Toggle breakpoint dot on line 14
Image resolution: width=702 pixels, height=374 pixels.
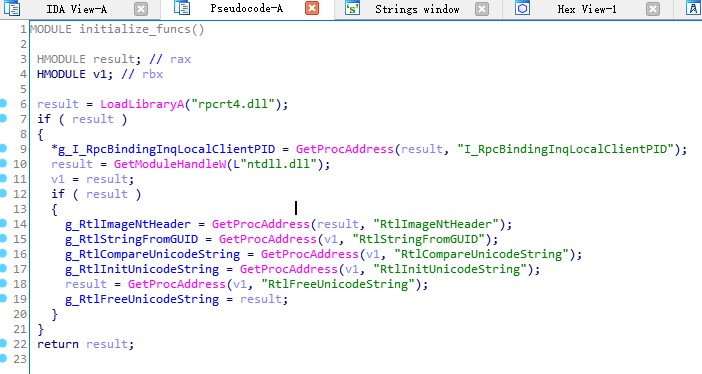pyautogui.click(x=3, y=224)
